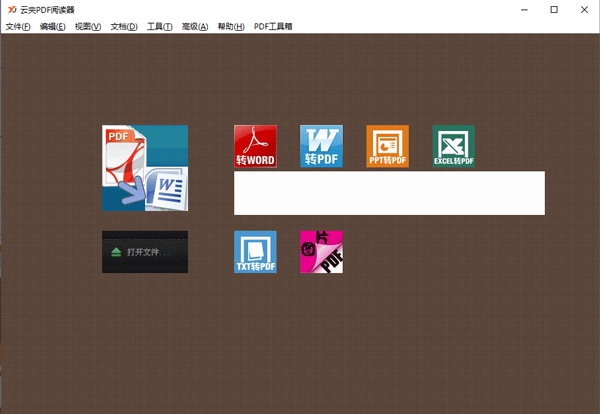
Task: Minimize the 云夹PDF阅读器 window
Action: click(x=524, y=10)
